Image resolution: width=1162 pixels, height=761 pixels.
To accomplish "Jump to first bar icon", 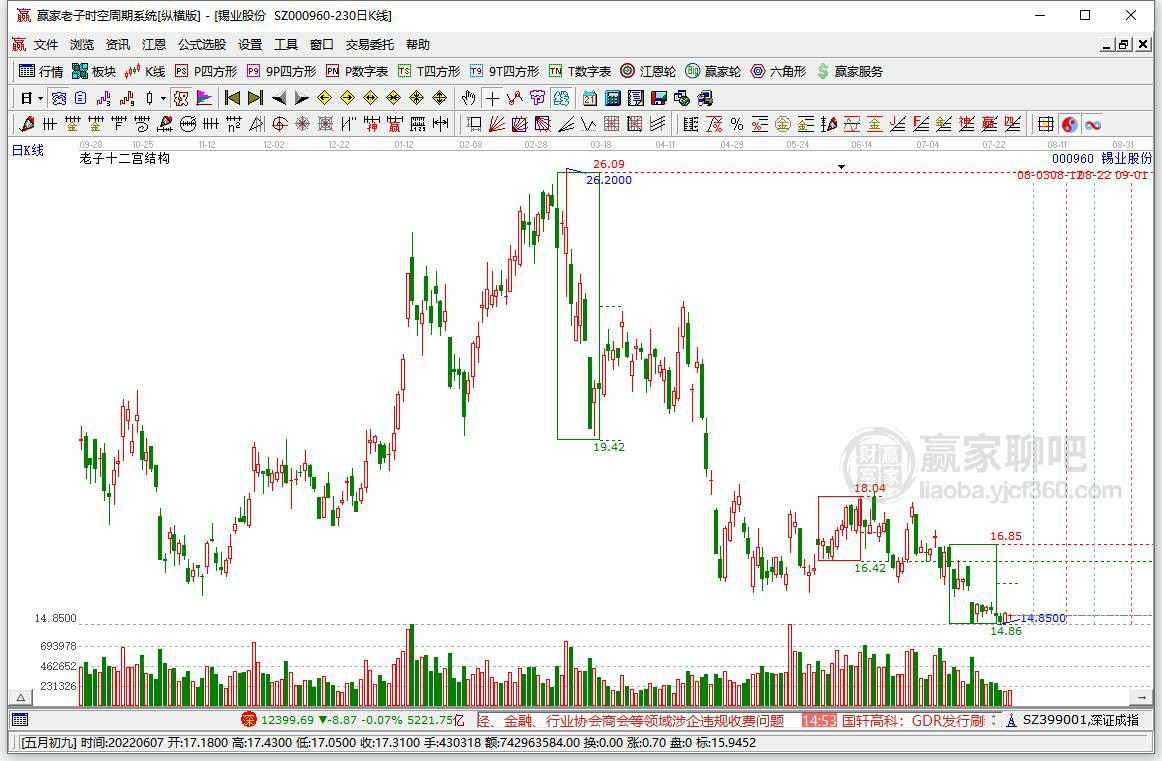I will (x=232, y=98).
